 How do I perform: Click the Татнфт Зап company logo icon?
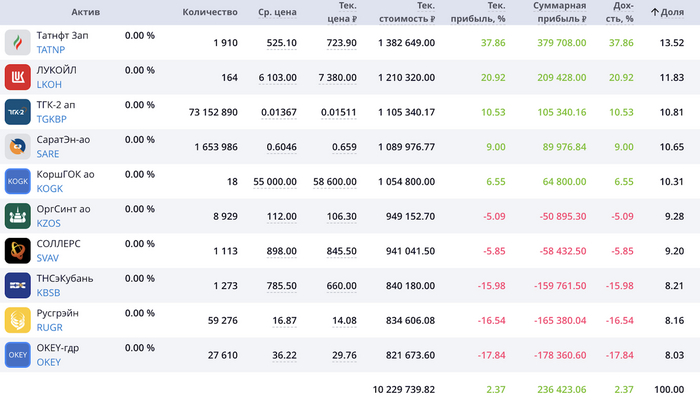point(19,42)
